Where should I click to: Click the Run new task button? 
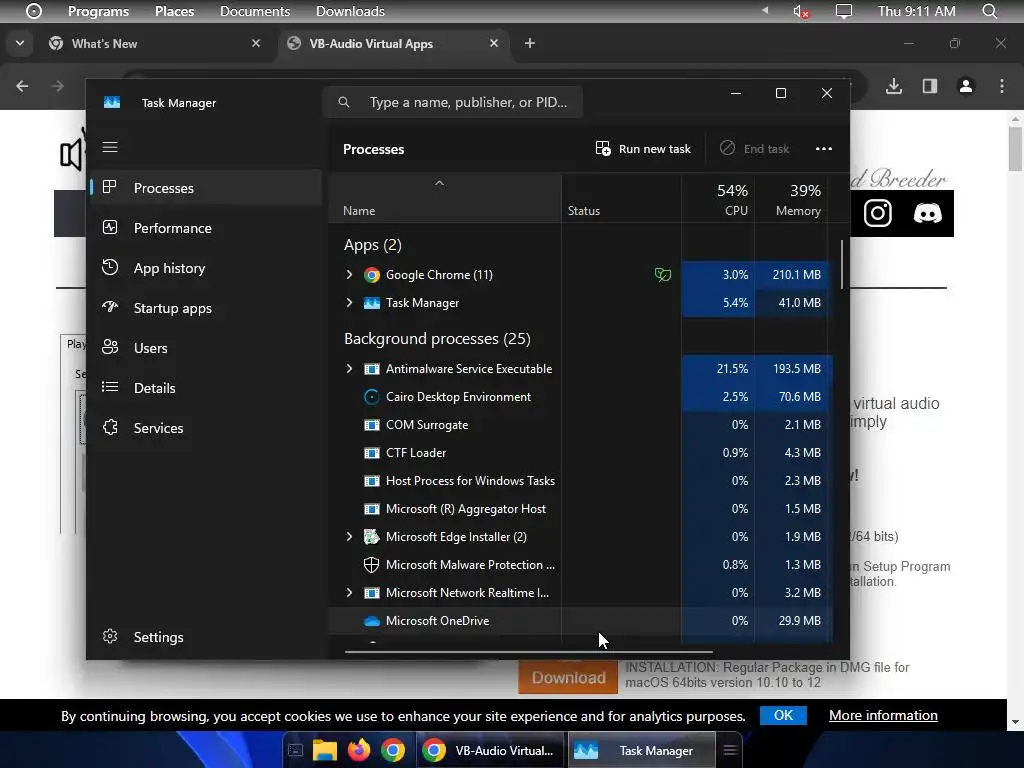643,149
